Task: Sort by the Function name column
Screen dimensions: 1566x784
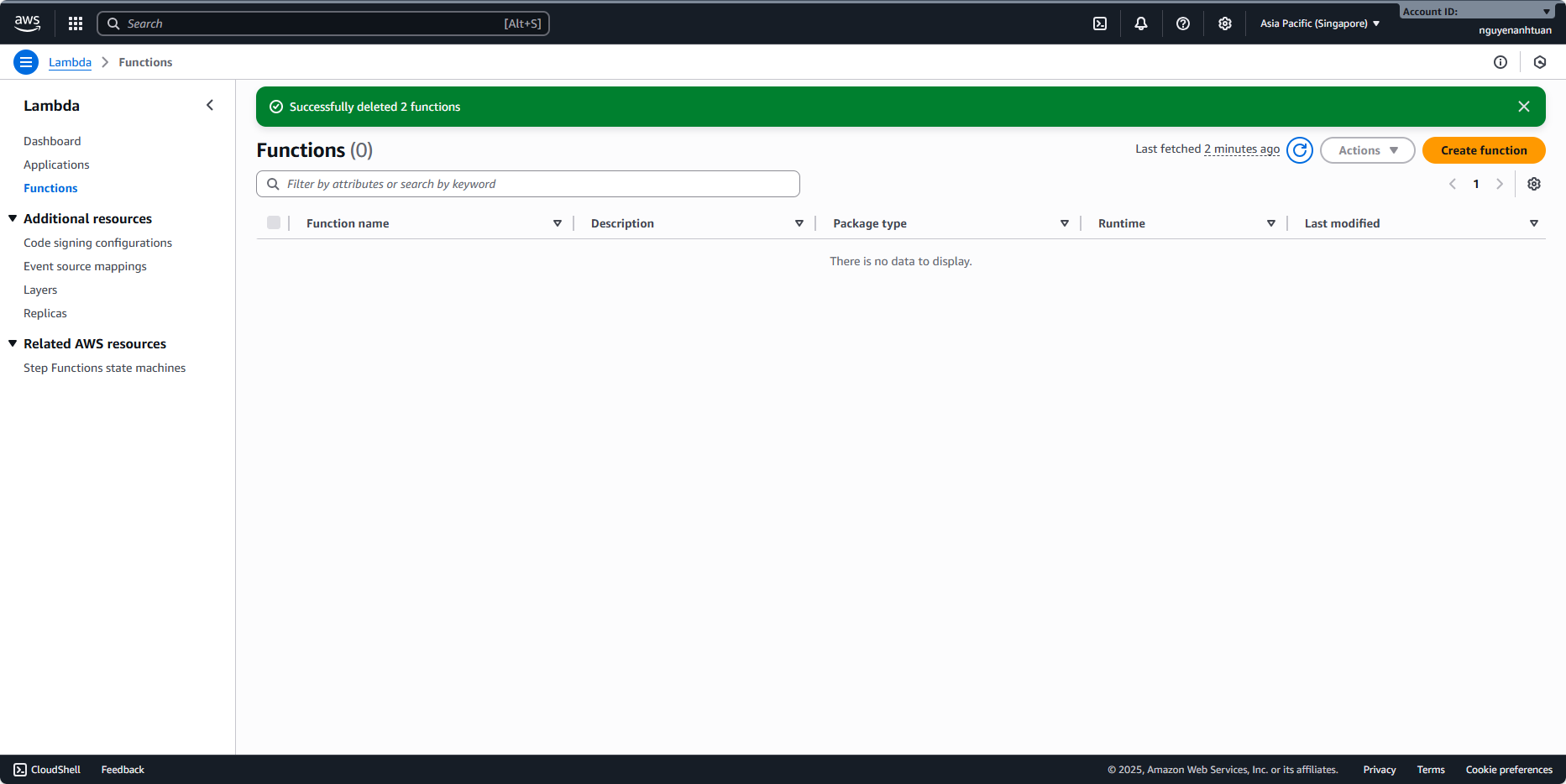Action: pyautogui.click(x=348, y=223)
